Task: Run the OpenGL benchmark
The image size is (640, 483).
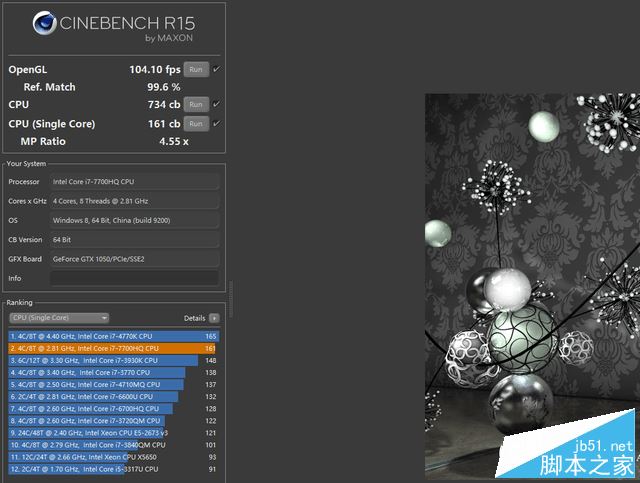Action: (196, 69)
